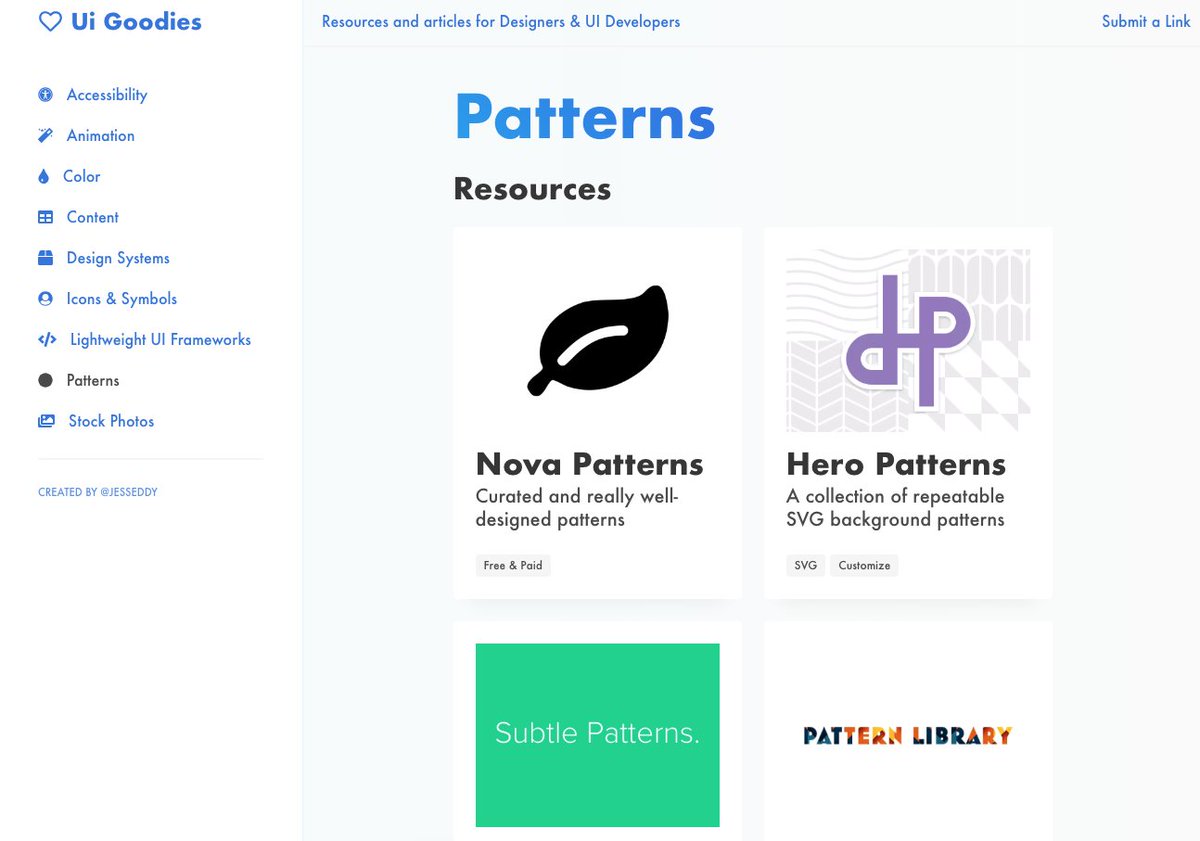This screenshot has height=841, width=1200.
Task: Open the Hero Patterns logo thumbnail
Action: click(908, 341)
